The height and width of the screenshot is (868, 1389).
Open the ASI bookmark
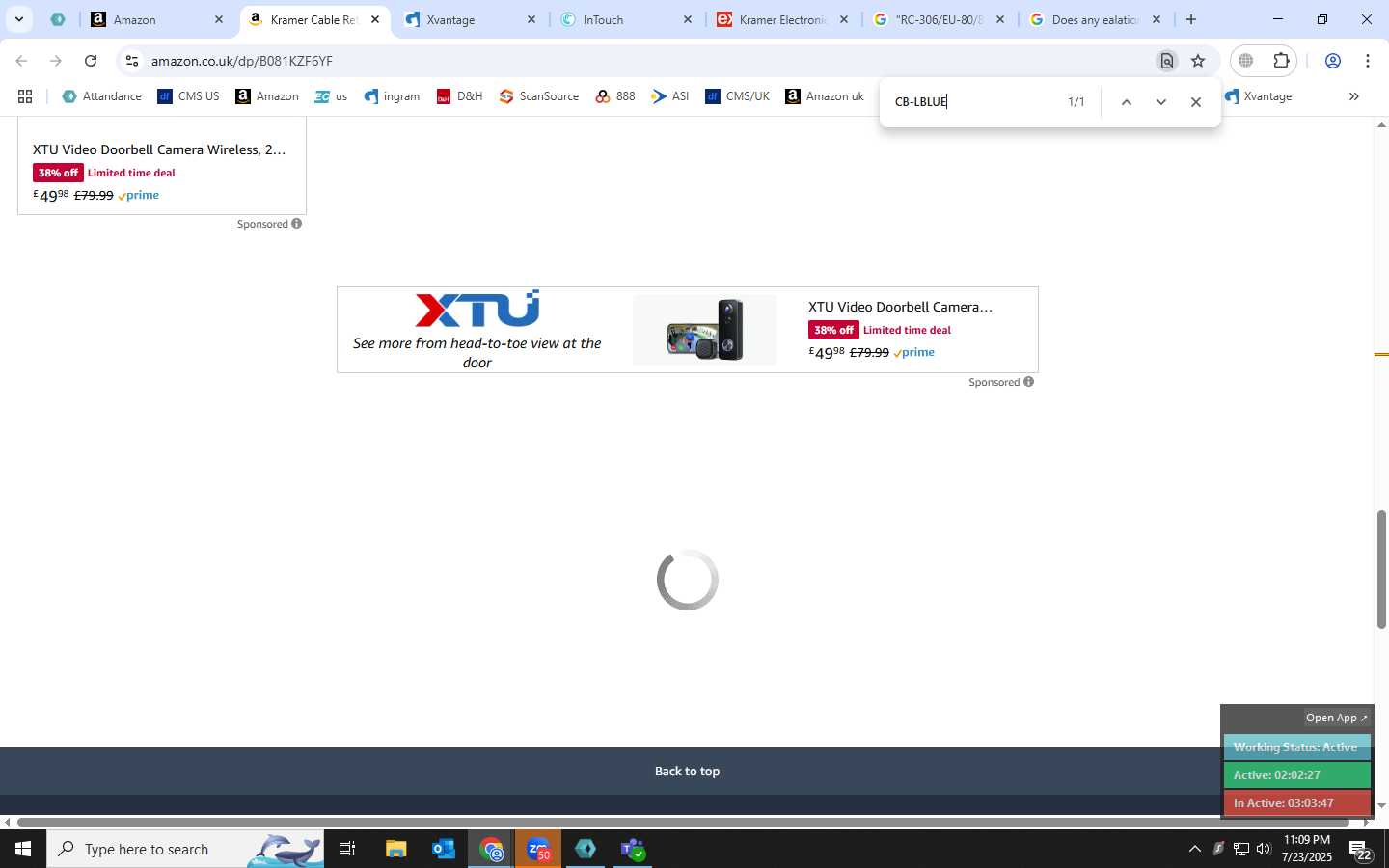coord(669,96)
